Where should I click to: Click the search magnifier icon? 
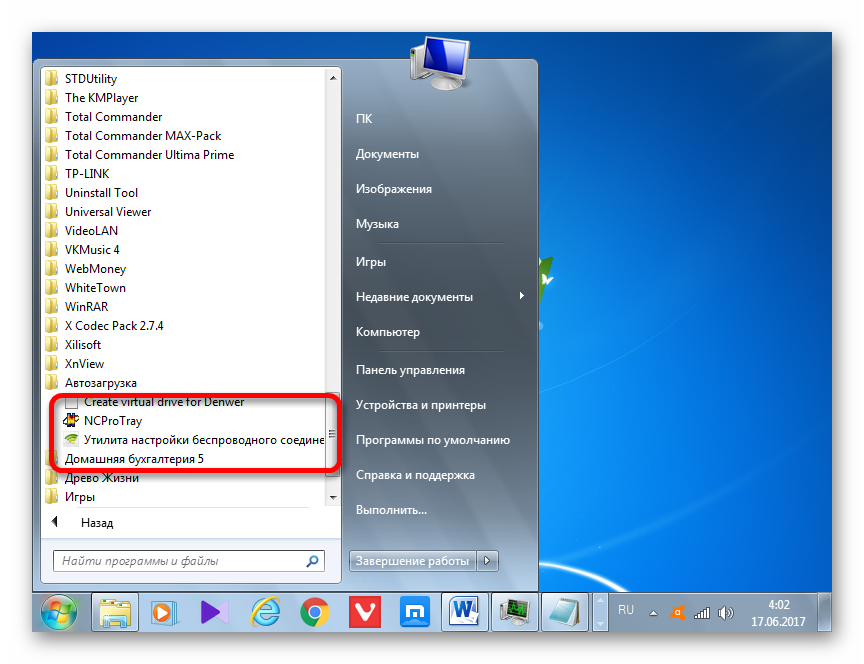click(x=312, y=561)
